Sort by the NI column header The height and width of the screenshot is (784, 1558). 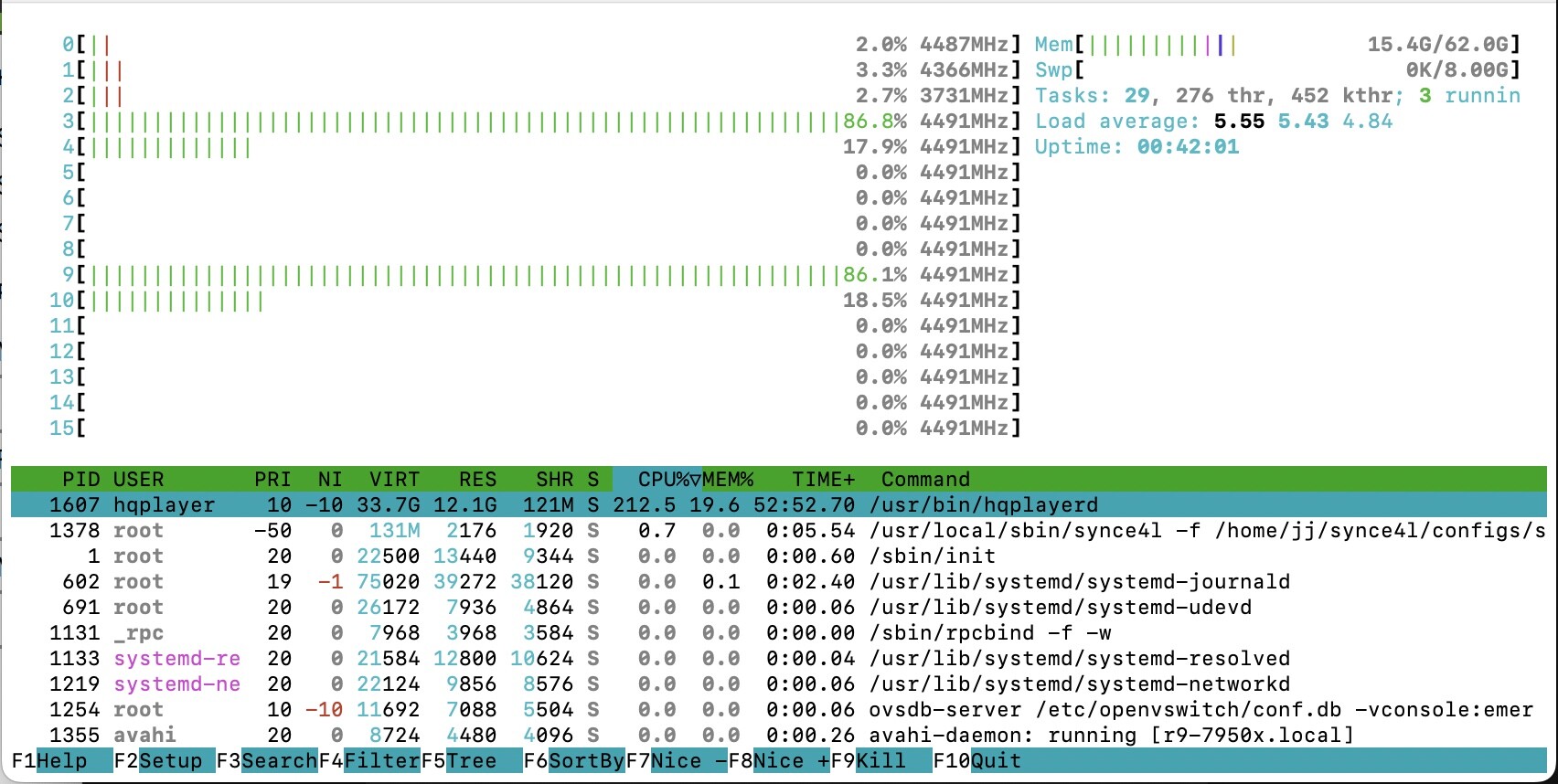[330, 479]
